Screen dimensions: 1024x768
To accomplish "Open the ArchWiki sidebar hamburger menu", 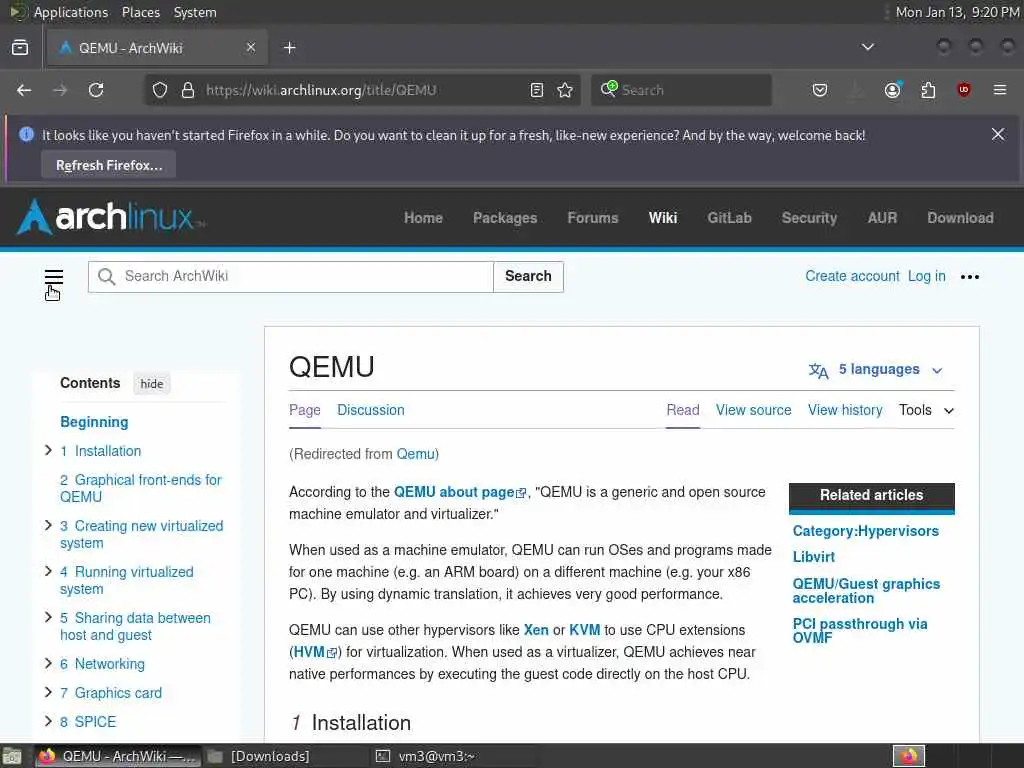I will [x=54, y=277].
